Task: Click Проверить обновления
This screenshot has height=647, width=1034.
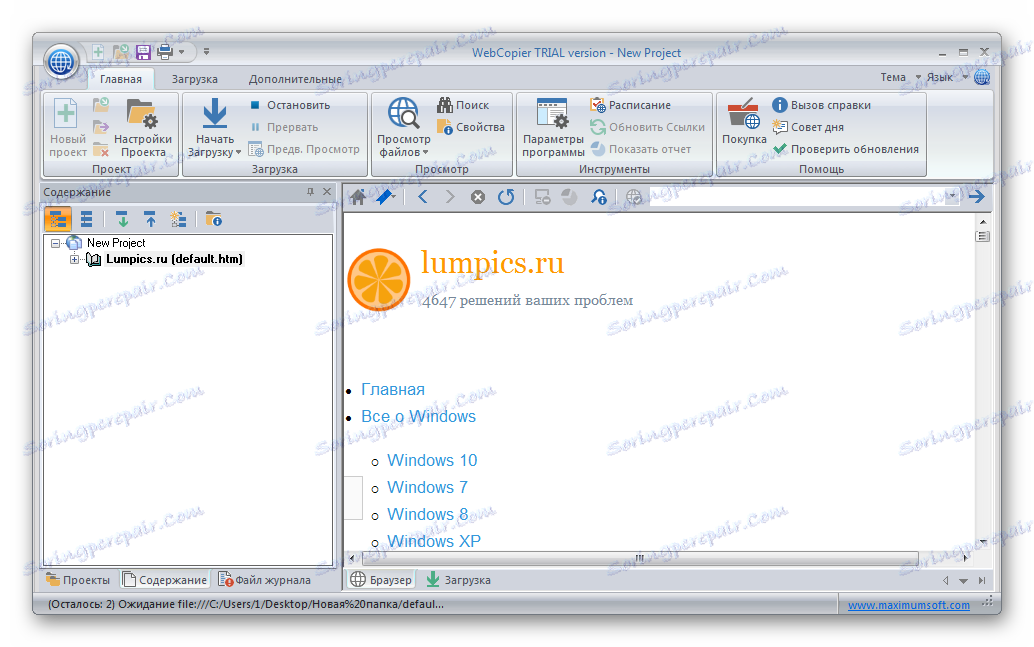Action: click(845, 150)
